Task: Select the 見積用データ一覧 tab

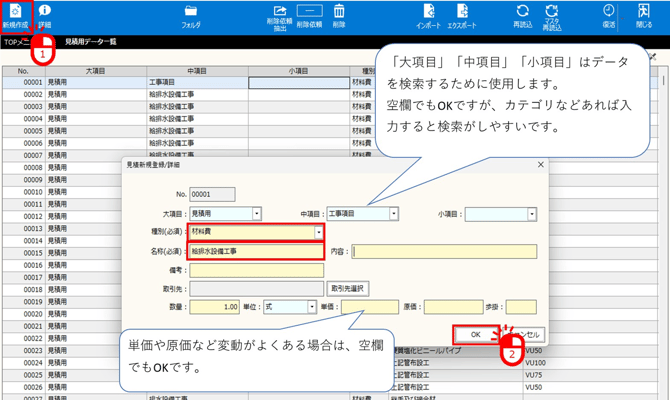Action: point(90,42)
